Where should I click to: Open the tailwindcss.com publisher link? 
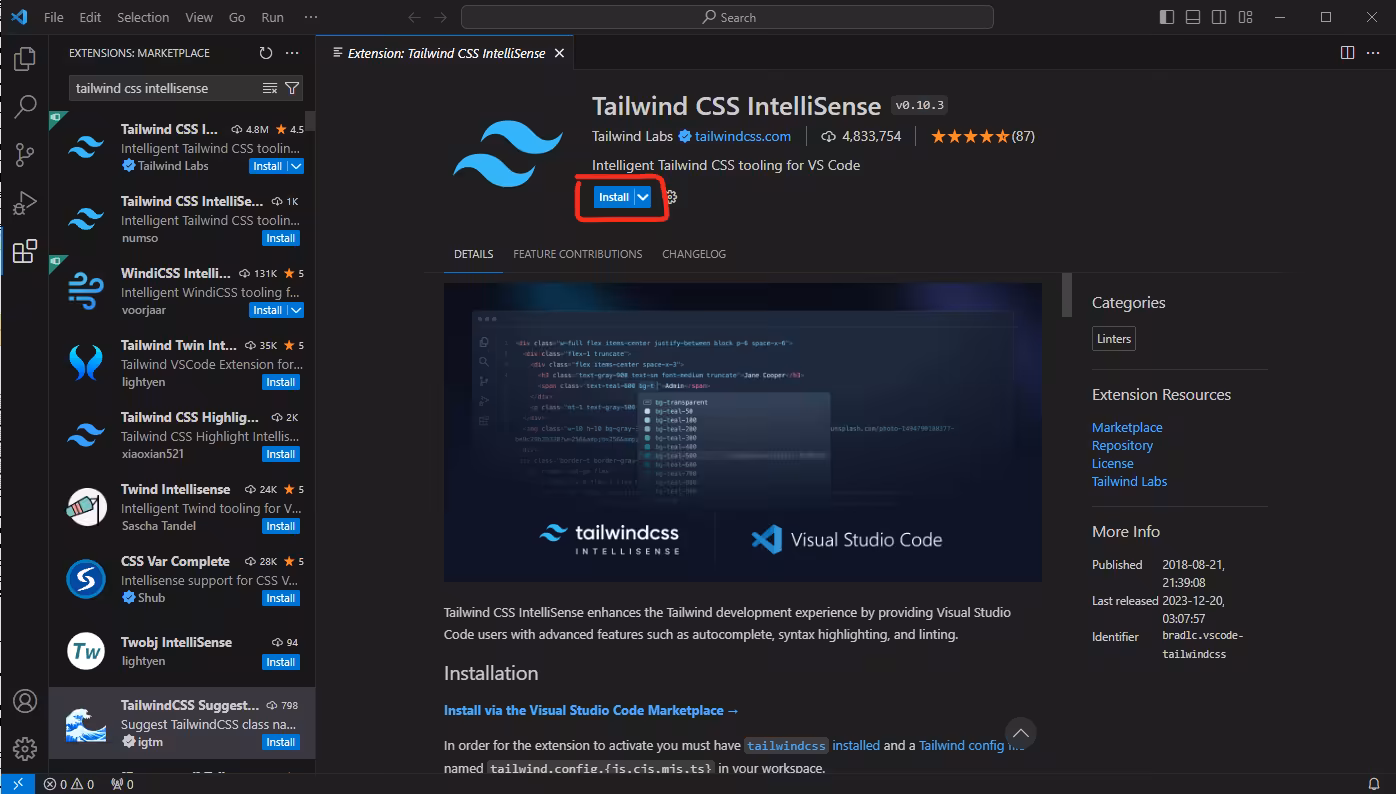[743, 136]
